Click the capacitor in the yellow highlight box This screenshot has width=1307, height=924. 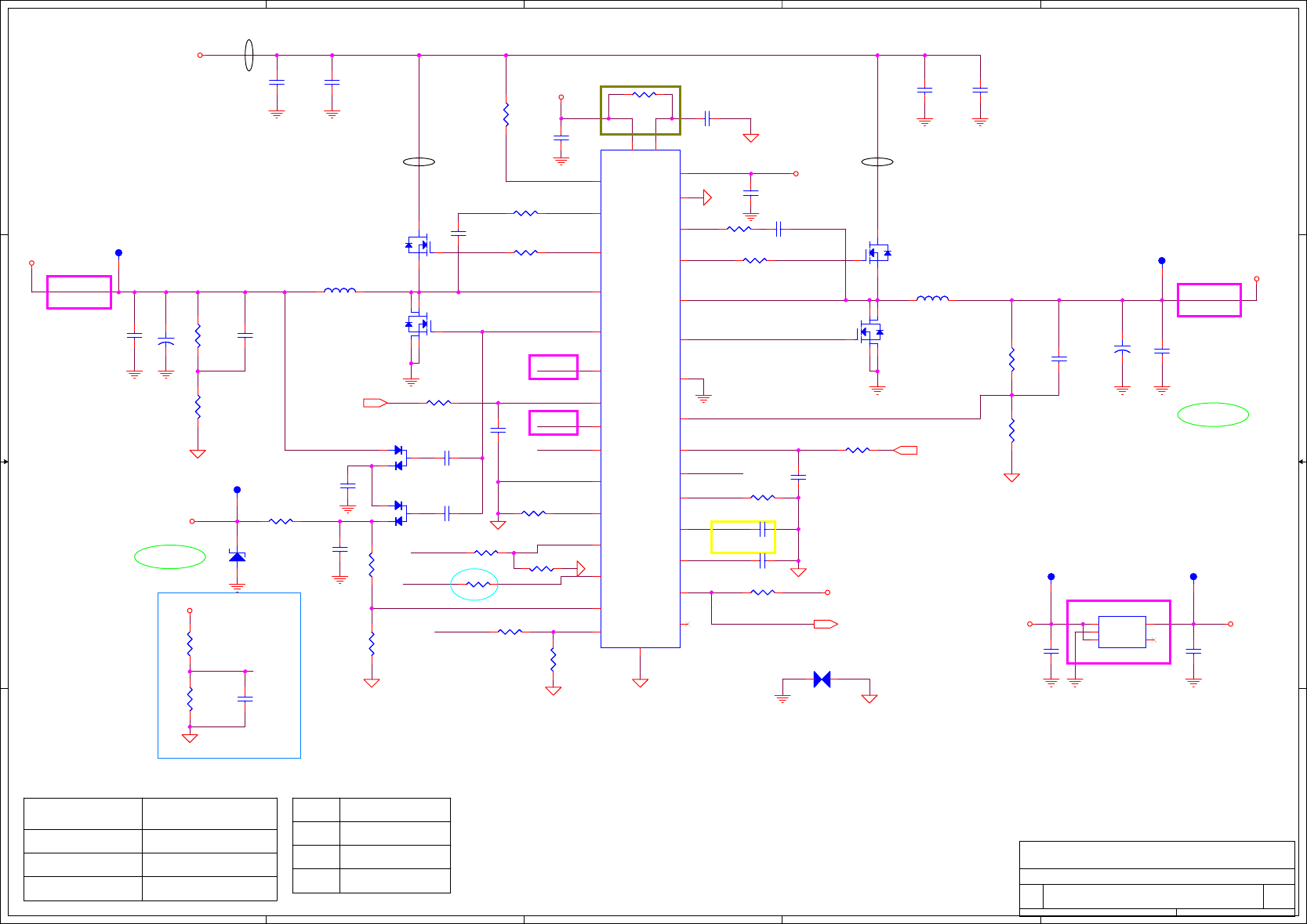[762, 530]
